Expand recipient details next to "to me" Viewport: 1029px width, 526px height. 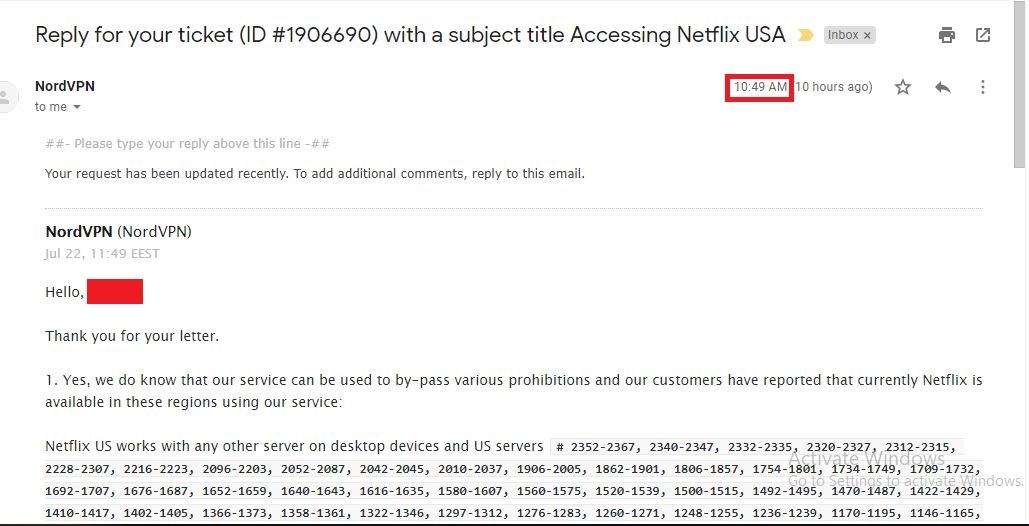(76, 107)
